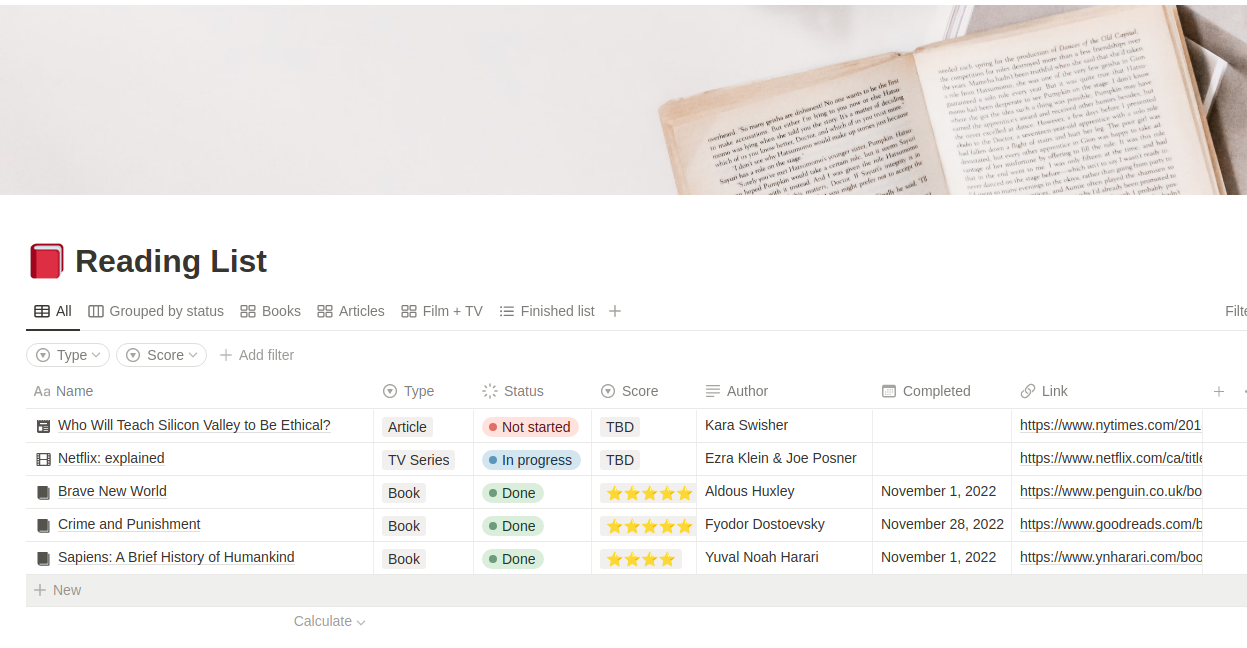Click the Not started status tag

coord(530,427)
